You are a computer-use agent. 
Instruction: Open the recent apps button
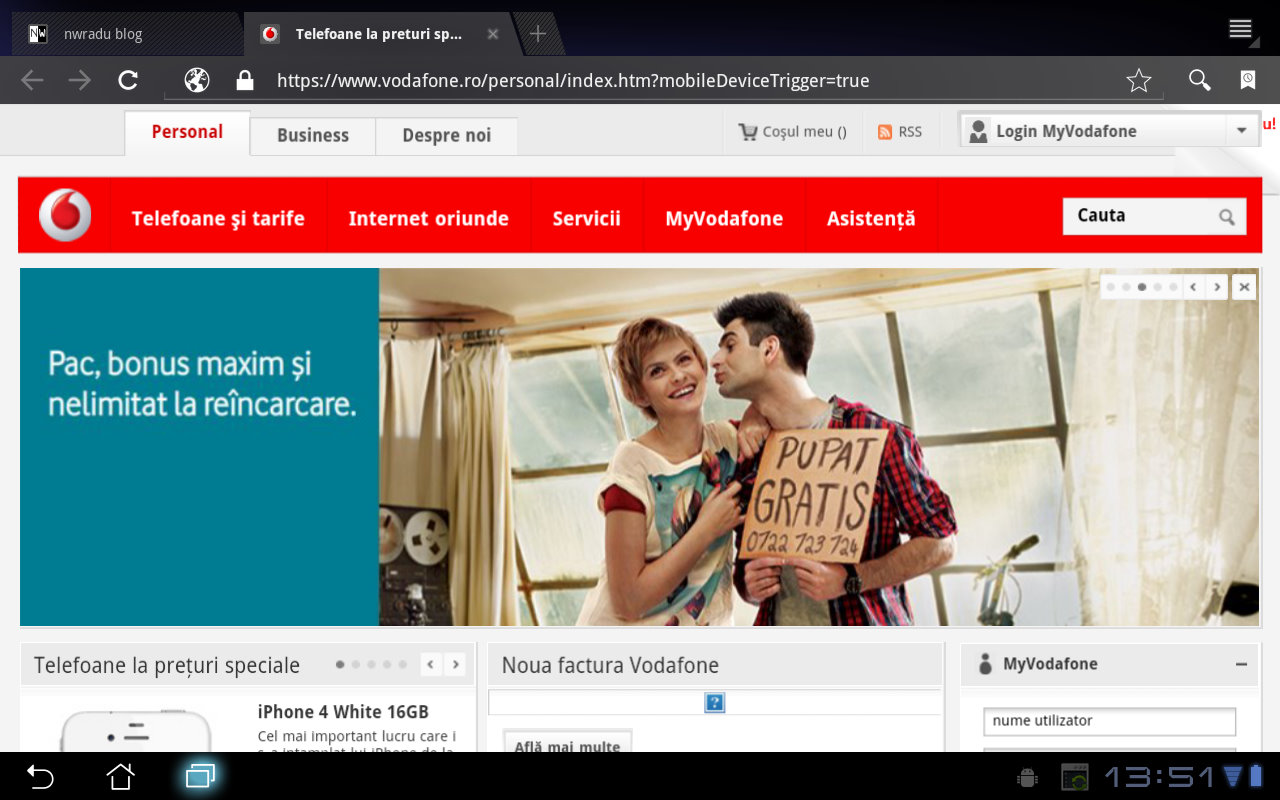200,776
